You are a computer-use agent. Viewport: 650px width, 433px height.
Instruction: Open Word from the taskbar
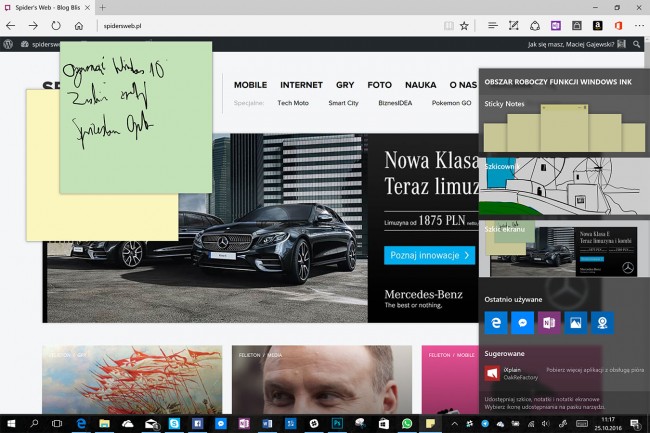click(x=267, y=423)
